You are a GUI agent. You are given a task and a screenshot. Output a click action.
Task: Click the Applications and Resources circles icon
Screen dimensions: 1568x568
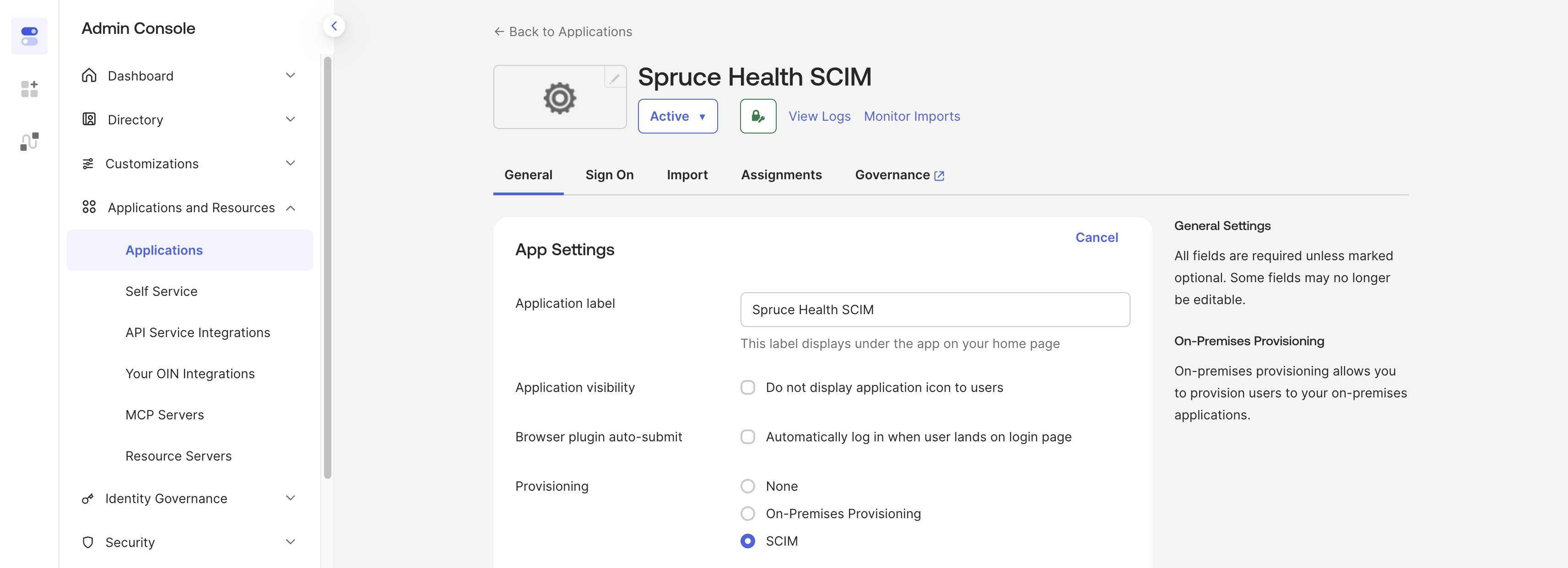[89, 207]
